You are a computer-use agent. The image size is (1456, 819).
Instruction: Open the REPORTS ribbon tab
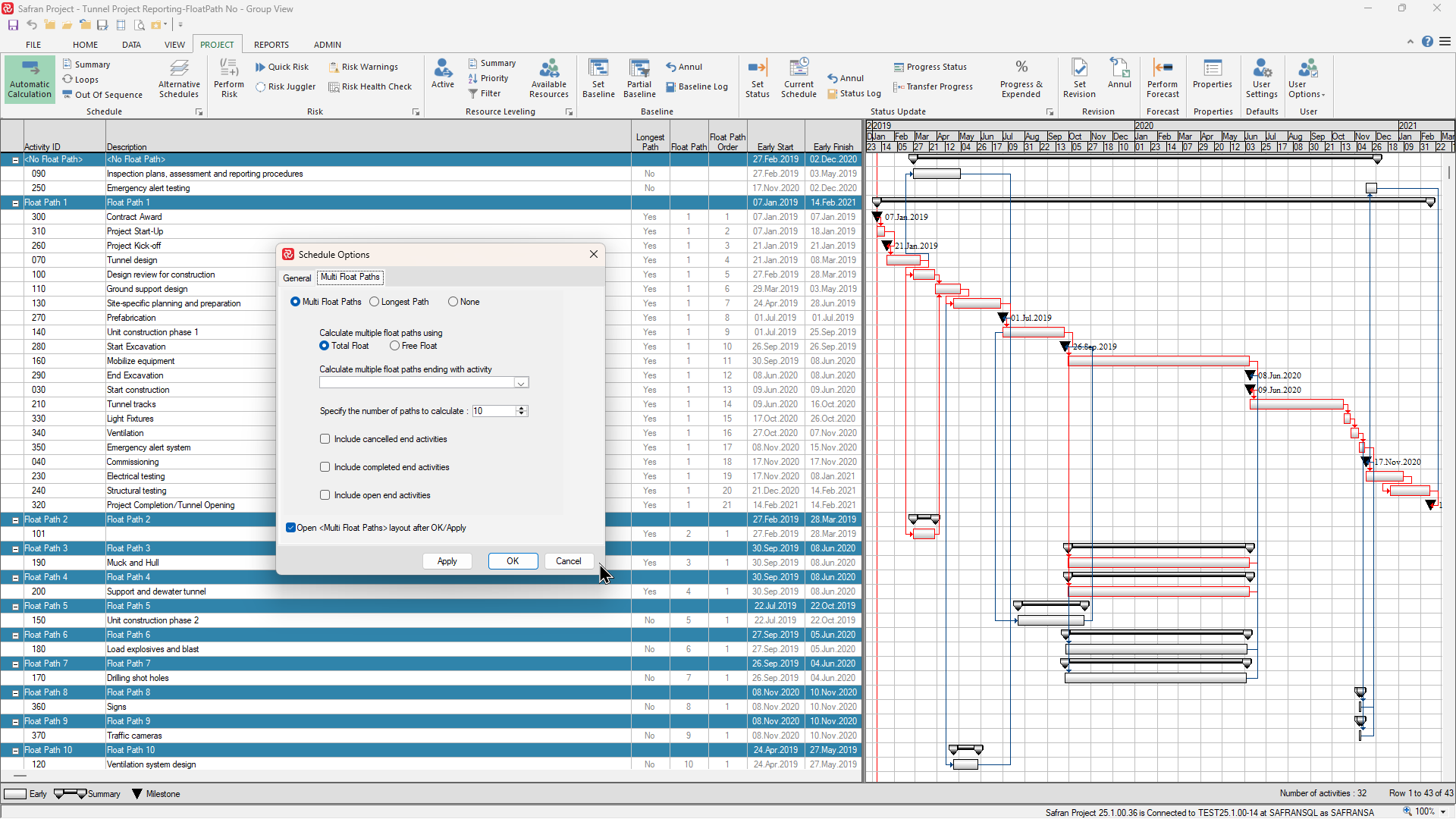tap(271, 45)
